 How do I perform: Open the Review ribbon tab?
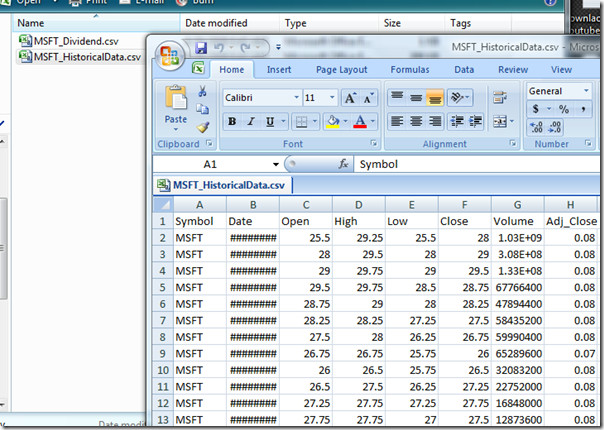pyautogui.click(x=513, y=70)
